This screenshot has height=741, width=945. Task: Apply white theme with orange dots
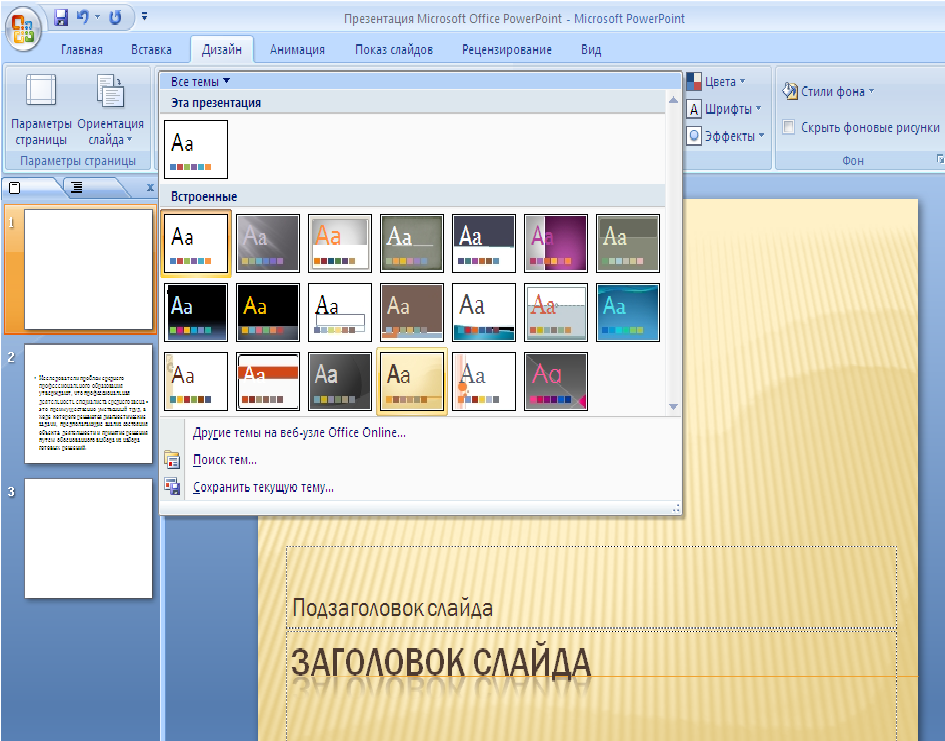(484, 381)
